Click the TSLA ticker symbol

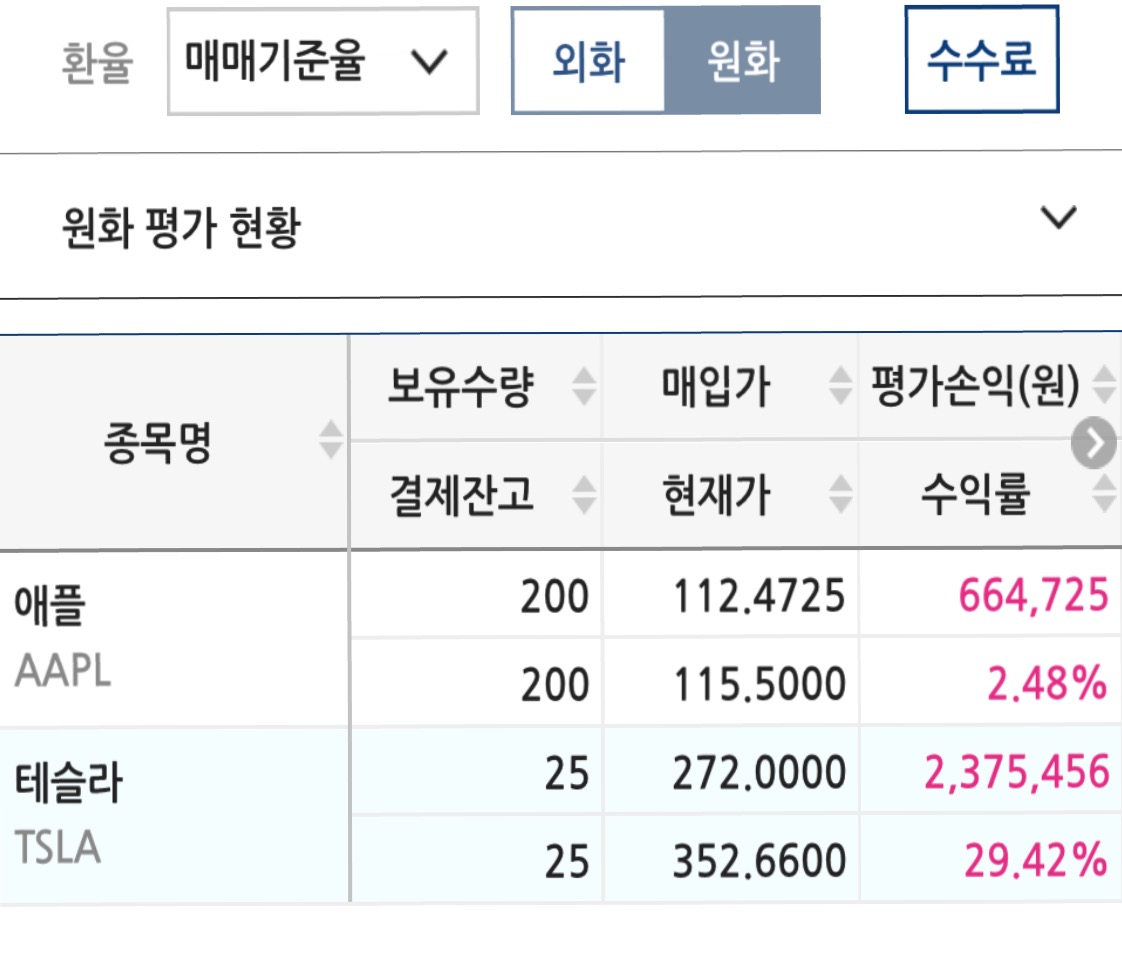pyautogui.click(x=58, y=848)
